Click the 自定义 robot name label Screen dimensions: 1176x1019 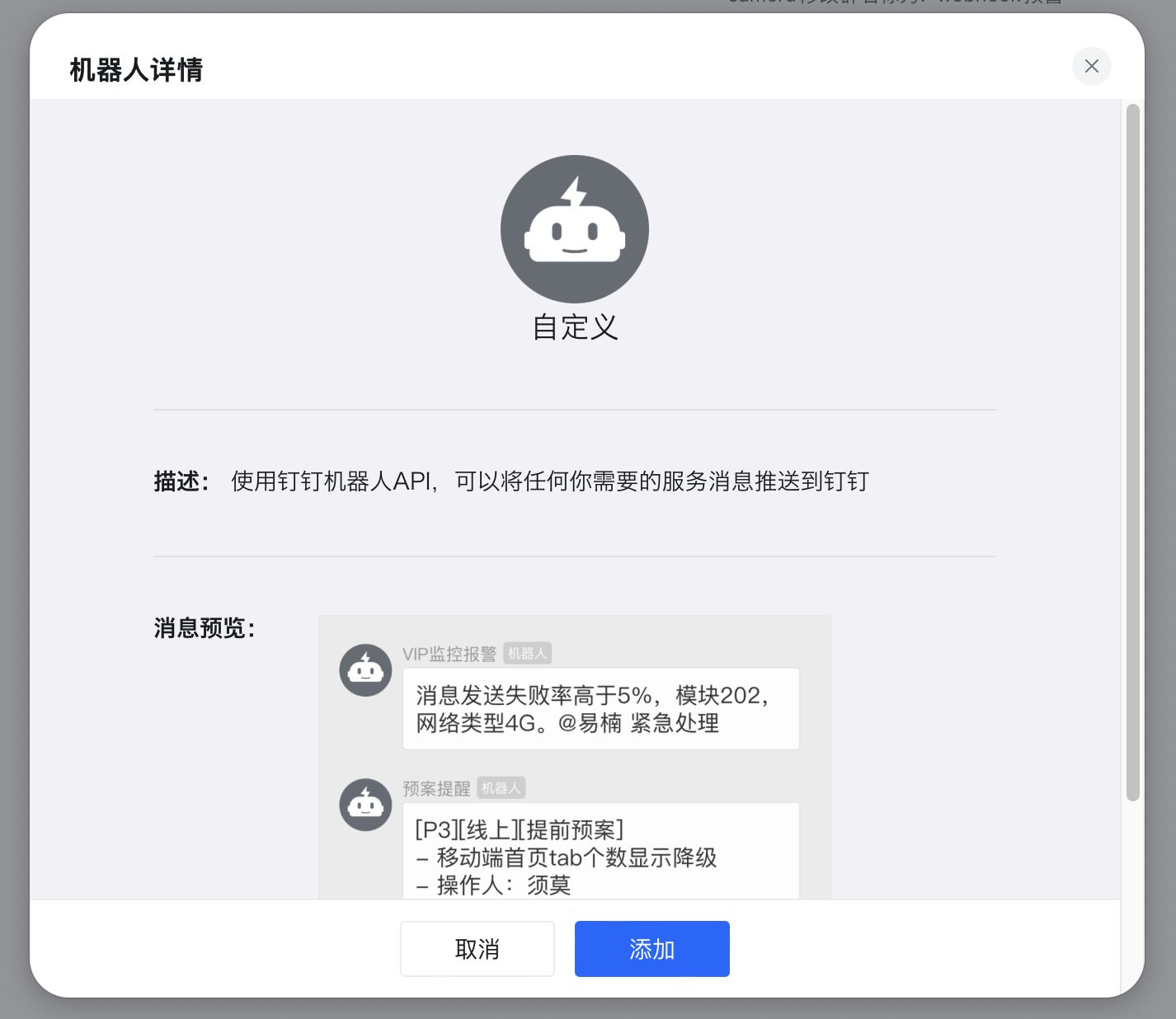574,327
